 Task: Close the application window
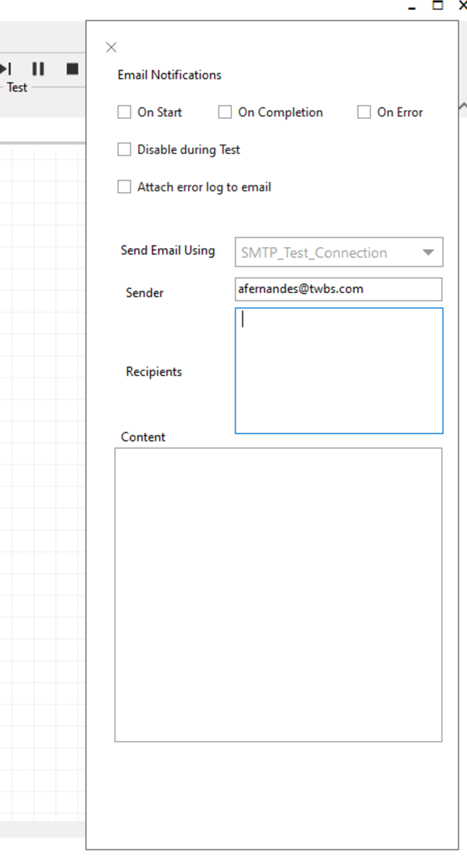463,6
